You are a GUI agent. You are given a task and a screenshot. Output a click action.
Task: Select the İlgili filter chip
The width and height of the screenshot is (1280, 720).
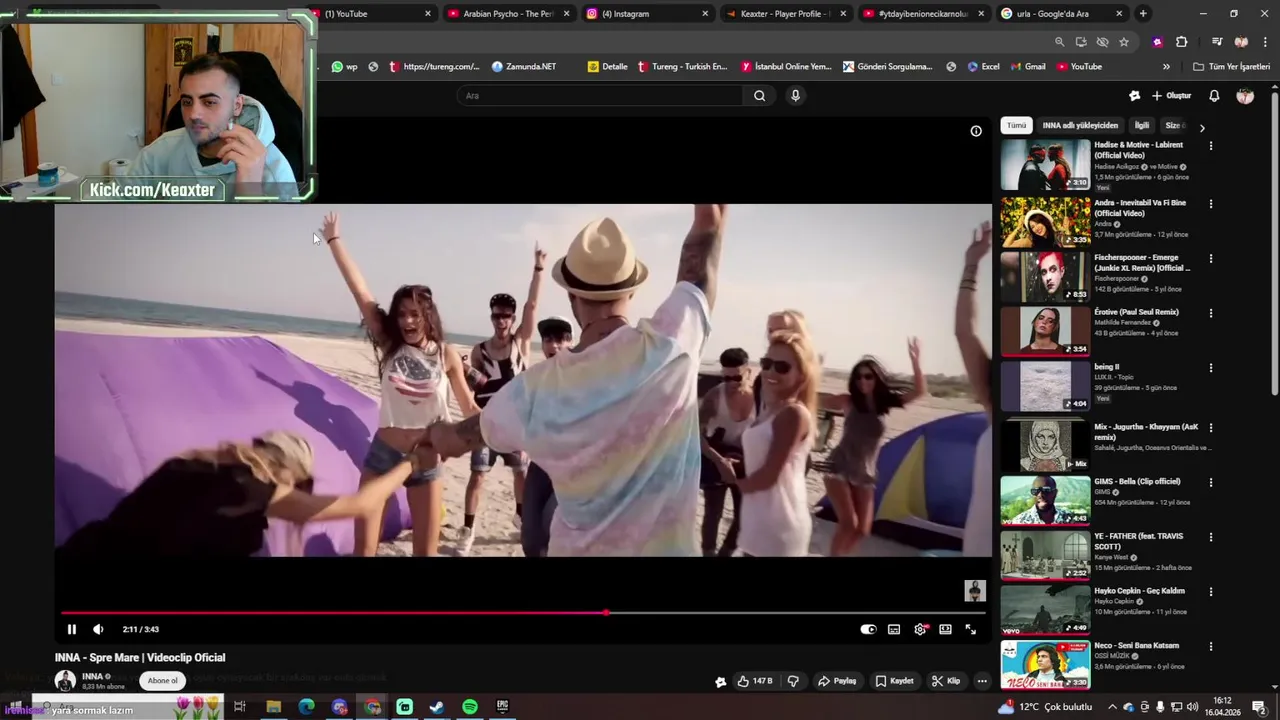[1142, 126]
